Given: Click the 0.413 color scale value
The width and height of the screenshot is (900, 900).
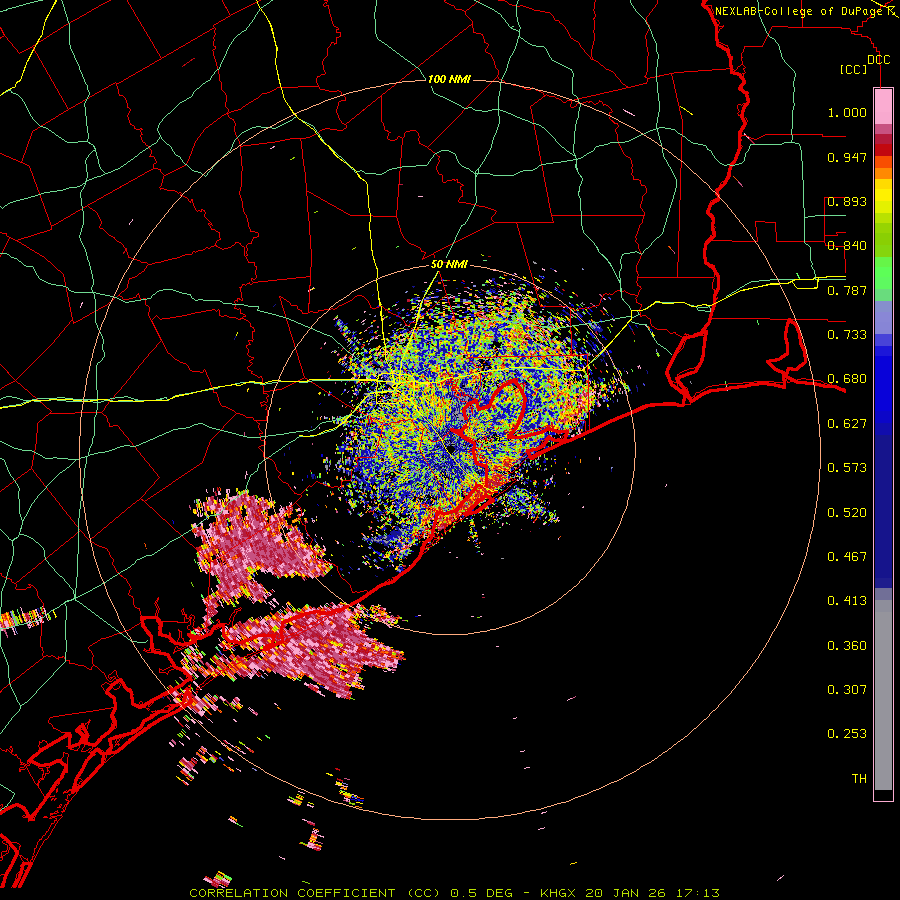Looking at the screenshot, I should (x=847, y=601).
